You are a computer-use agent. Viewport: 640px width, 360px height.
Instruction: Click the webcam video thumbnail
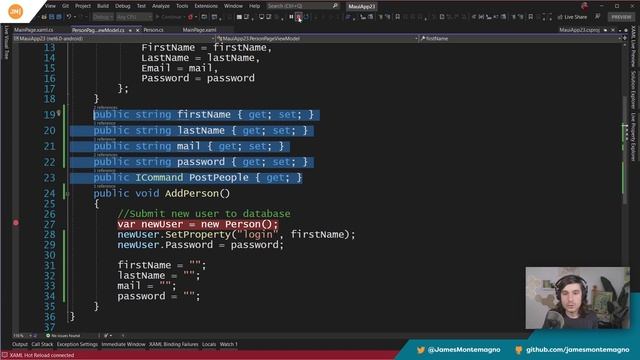coord(577,298)
